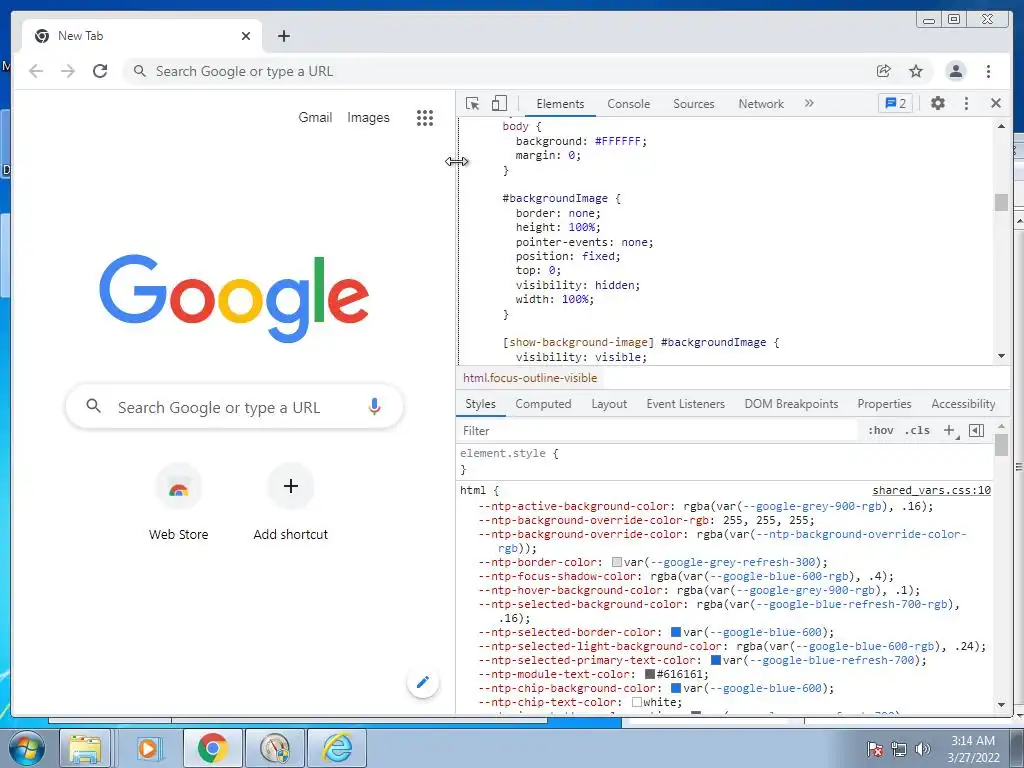
Task: Open the --ntp-border-color swatch
Action: pos(616,562)
